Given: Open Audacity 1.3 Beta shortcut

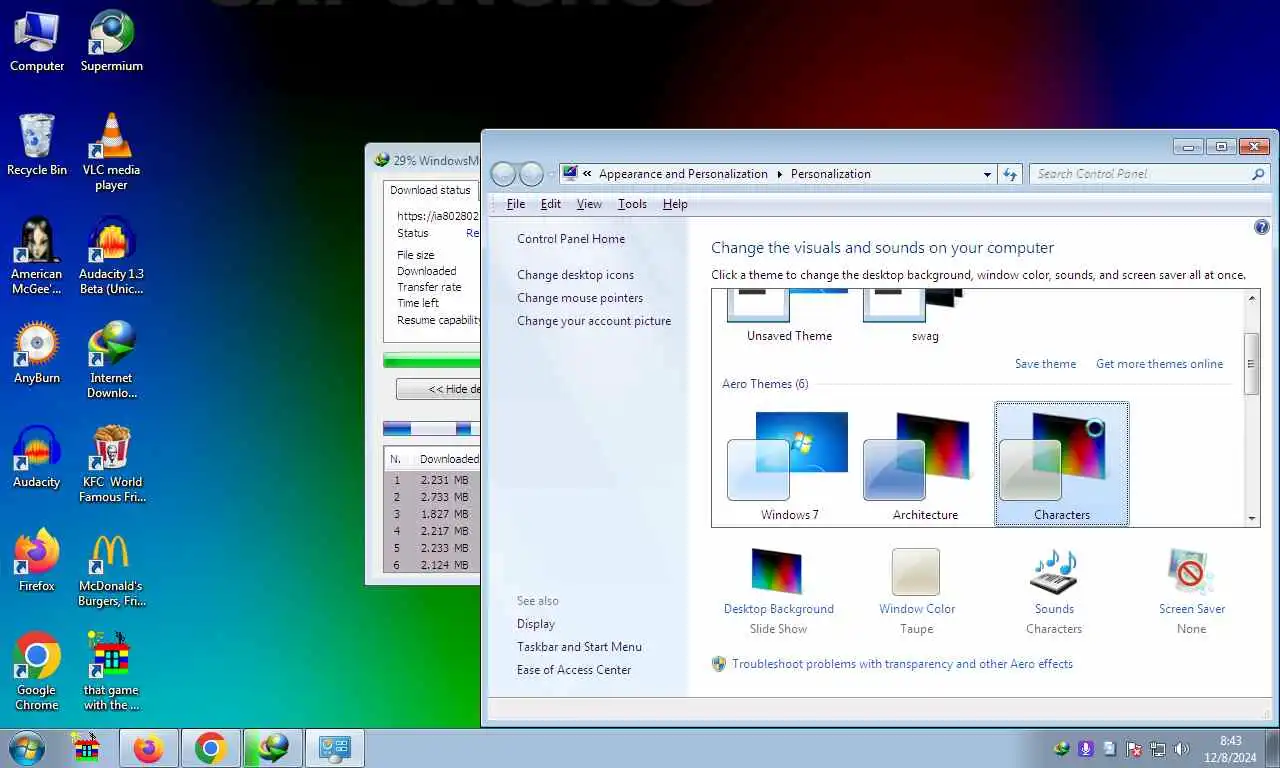Looking at the screenshot, I should click(x=111, y=256).
